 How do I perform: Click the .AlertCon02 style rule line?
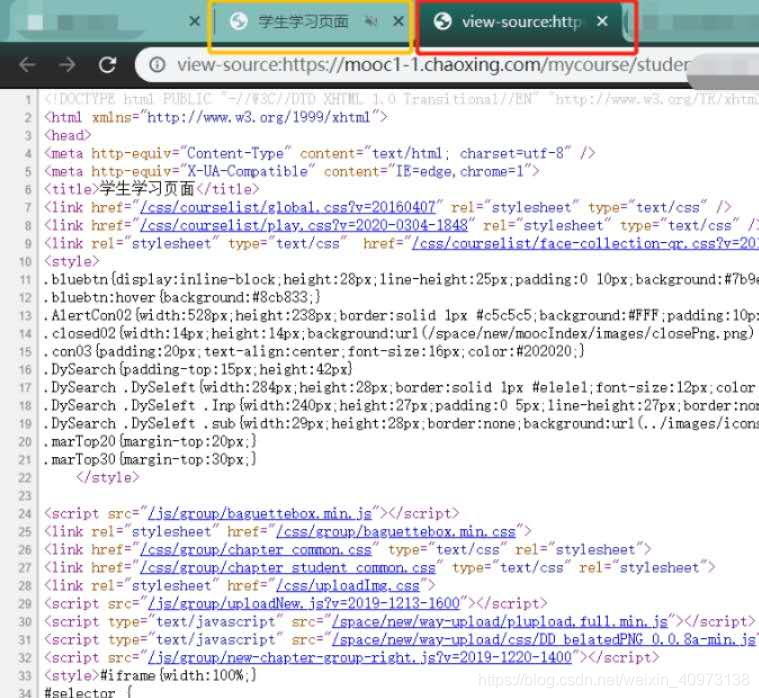pyautogui.click(x=401, y=316)
